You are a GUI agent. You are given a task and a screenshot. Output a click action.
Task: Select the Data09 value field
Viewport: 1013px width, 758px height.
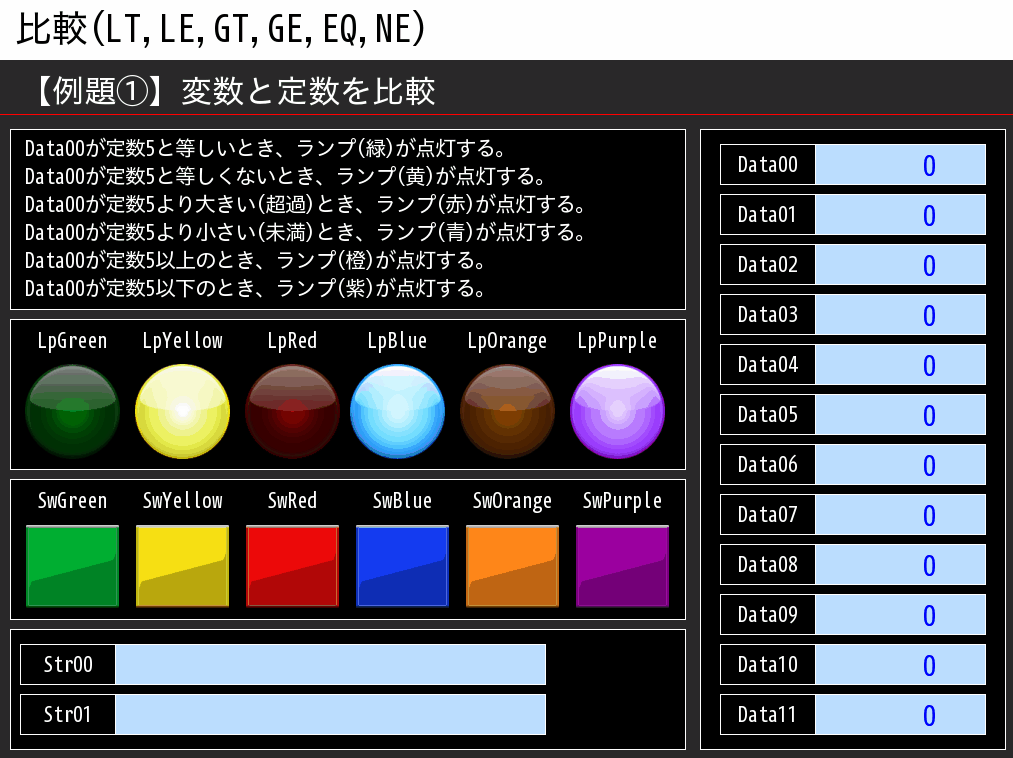point(900,615)
